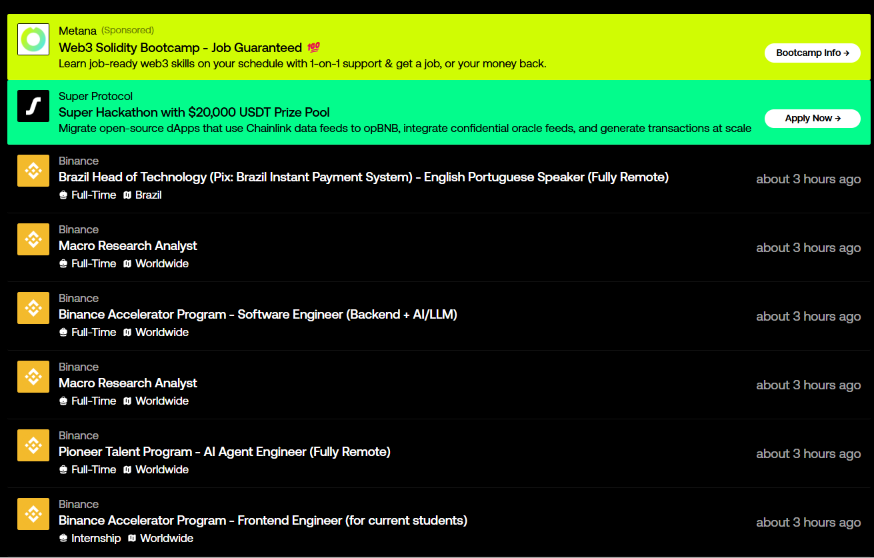Click map icon in Frontend Engineer internship row
Viewport: 874px width, 558px height.
[132, 538]
